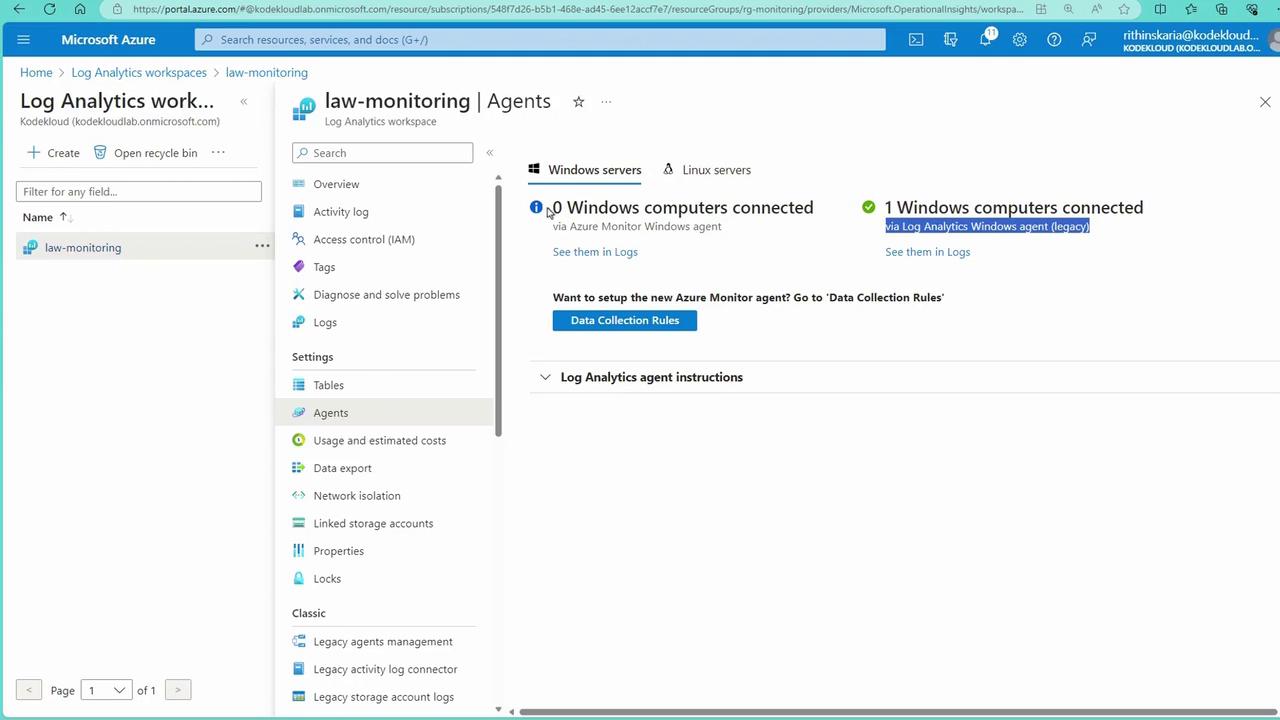1280x720 pixels.
Task: Go to Log Analytics workspaces breadcrumb
Action: click(x=139, y=73)
